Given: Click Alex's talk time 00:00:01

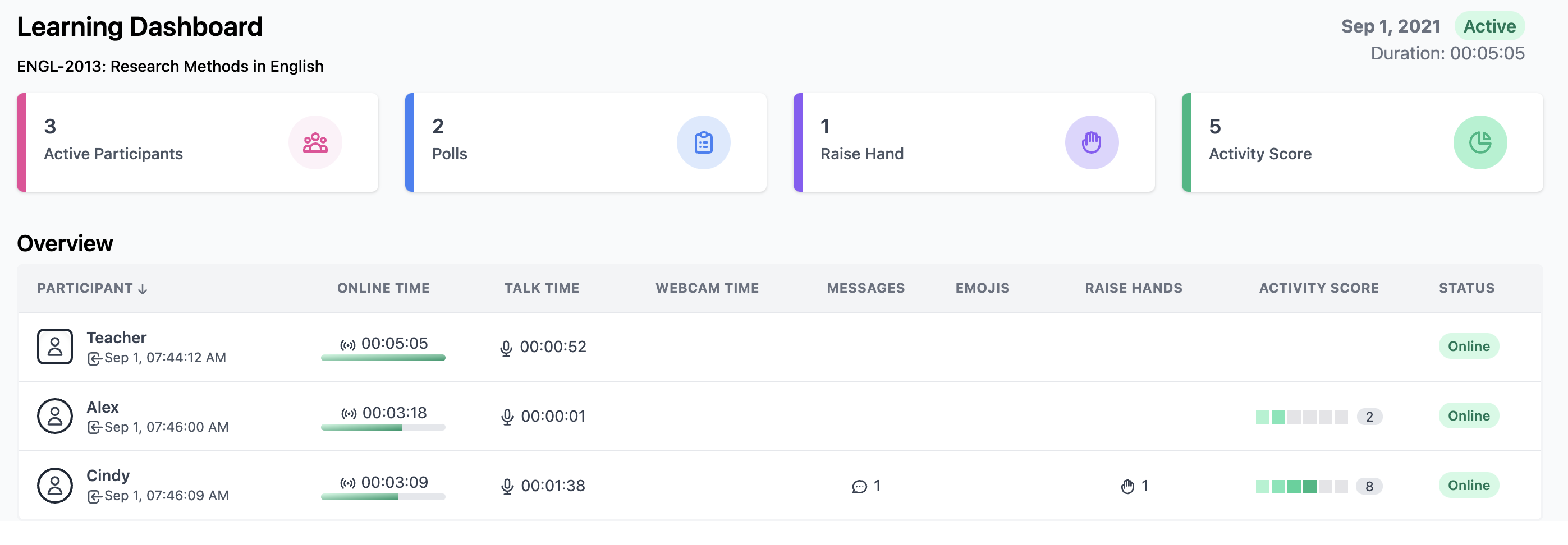Looking at the screenshot, I should pyautogui.click(x=553, y=416).
